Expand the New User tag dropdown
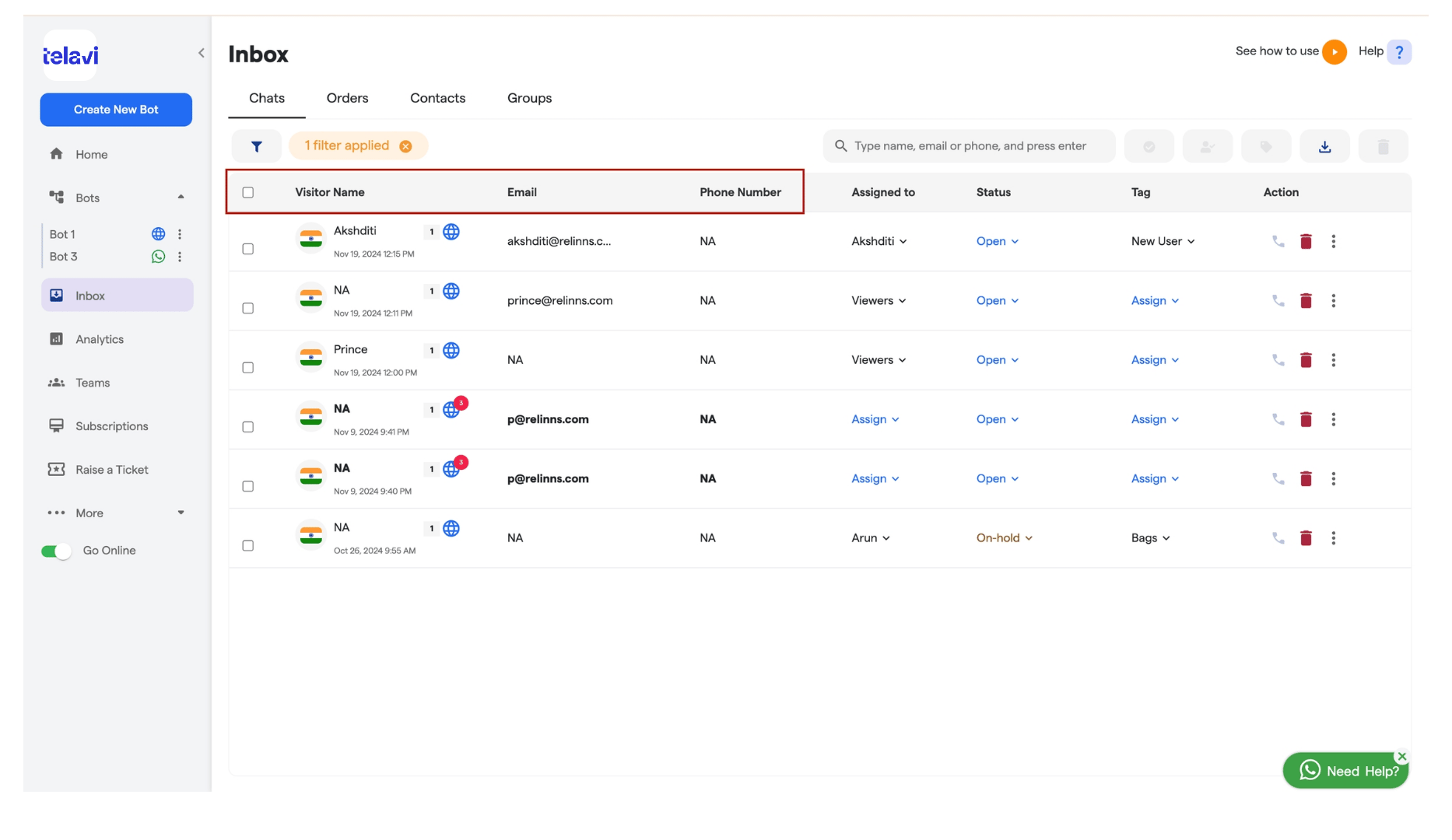 click(x=1163, y=242)
